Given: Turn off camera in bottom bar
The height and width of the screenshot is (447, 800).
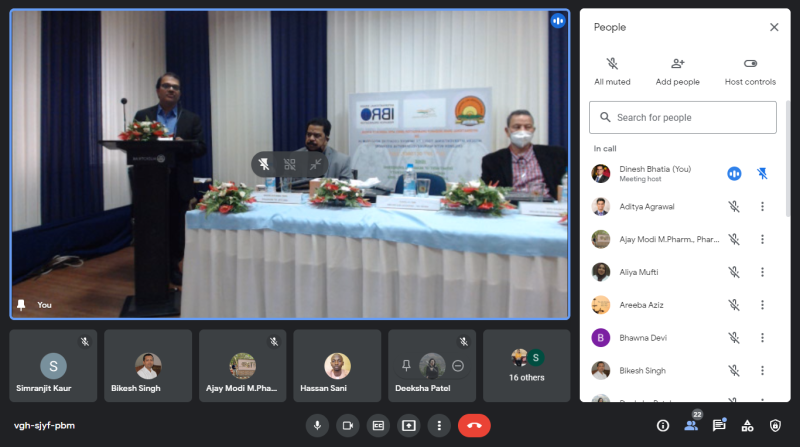Looking at the screenshot, I should click(x=348, y=425).
